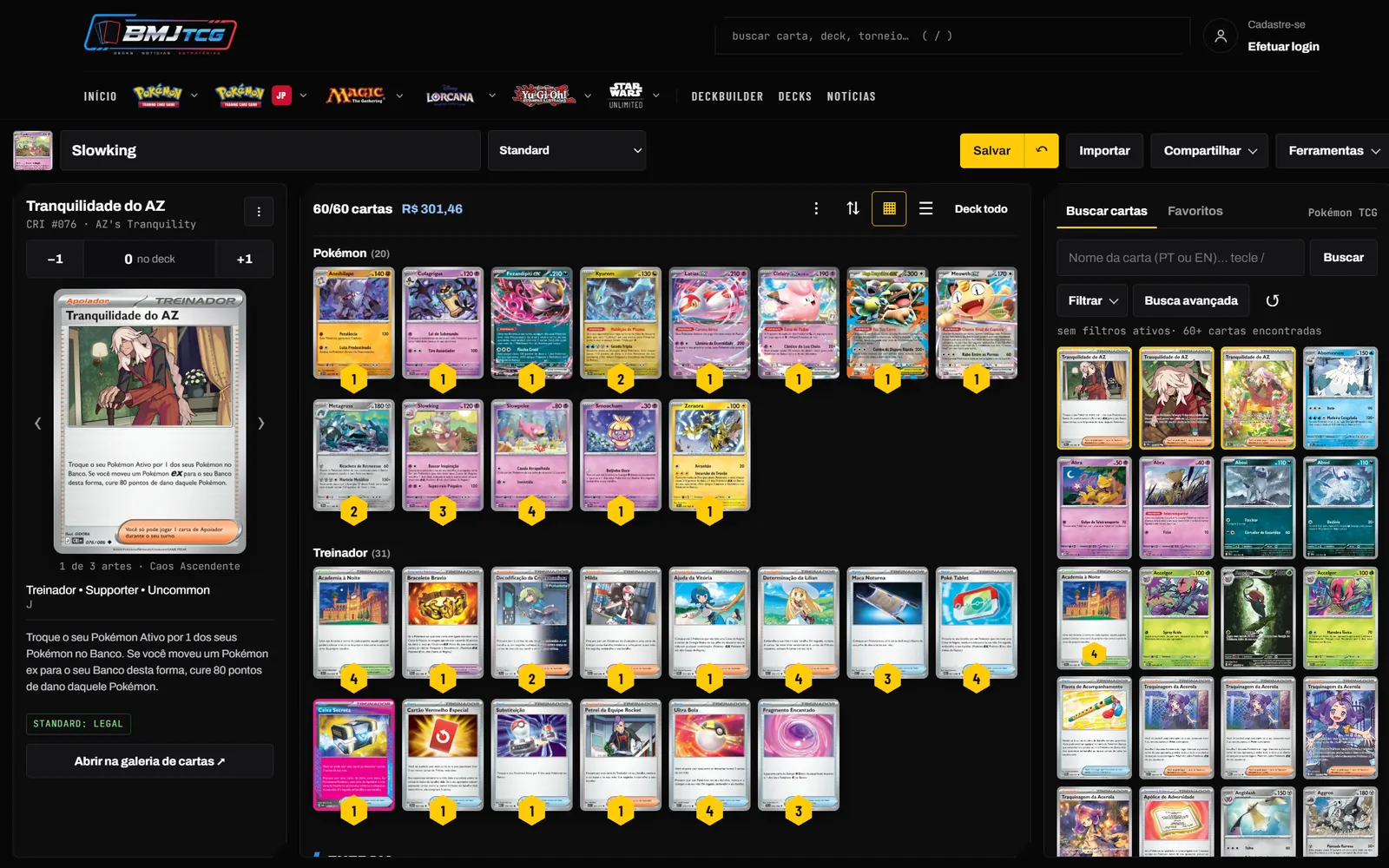This screenshot has width=1389, height=868.
Task: Open the Pokémon JP logo menu
Action: 253,95
